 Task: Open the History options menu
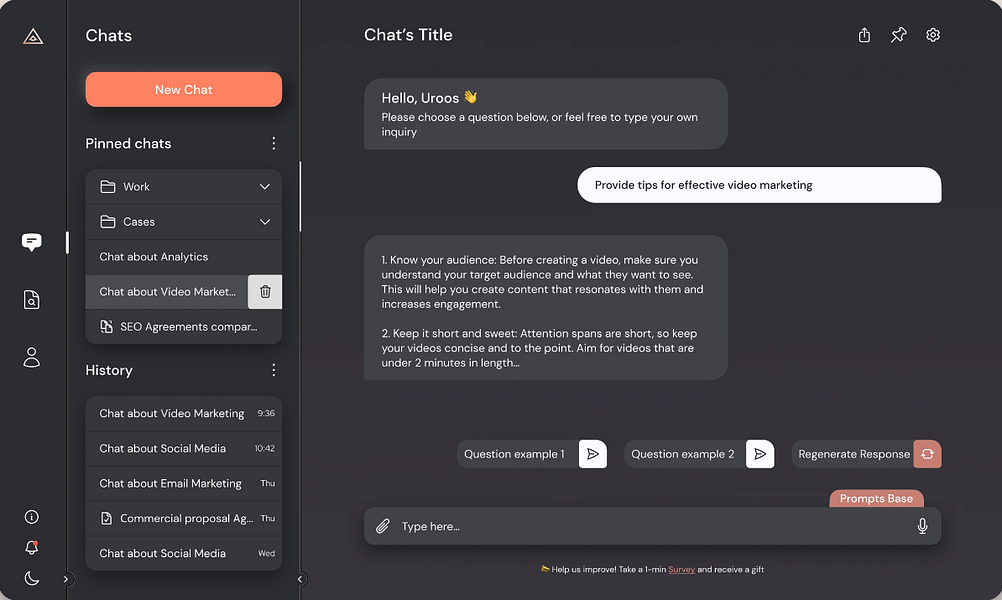click(x=273, y=370)
